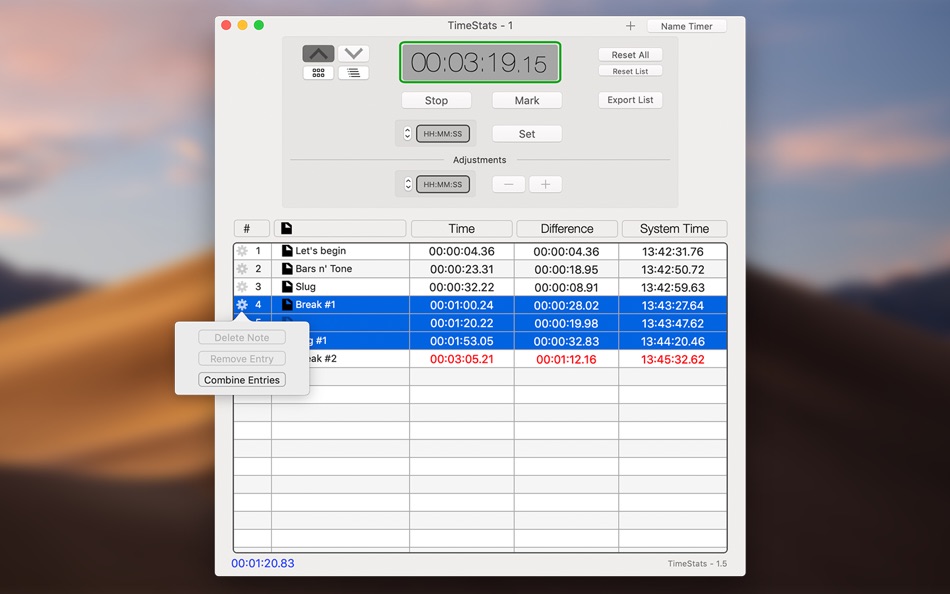Viewport: 950px width, 594px height.
Task: Select the Let's begin note text
Action: pyautogui.click(x=321, y=251)
